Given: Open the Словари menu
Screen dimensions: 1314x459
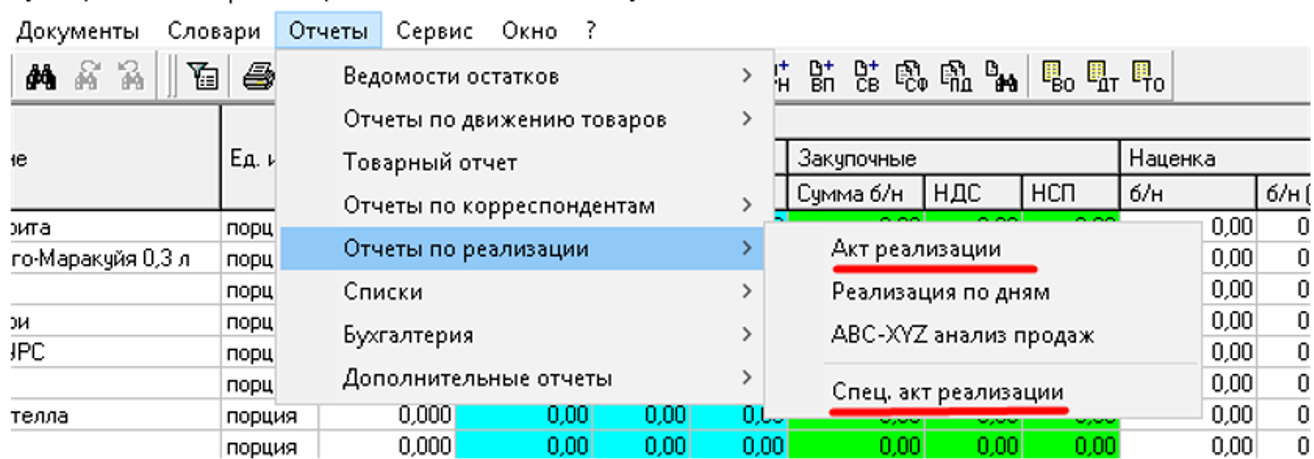Looking at the screenshot, I should pyautogui.click(x=213, y=31).
